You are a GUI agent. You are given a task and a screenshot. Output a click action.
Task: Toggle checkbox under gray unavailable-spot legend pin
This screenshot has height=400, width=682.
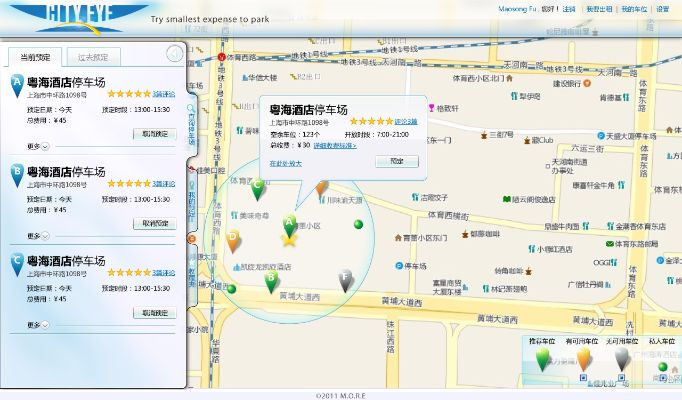click(x=622, y=378)
